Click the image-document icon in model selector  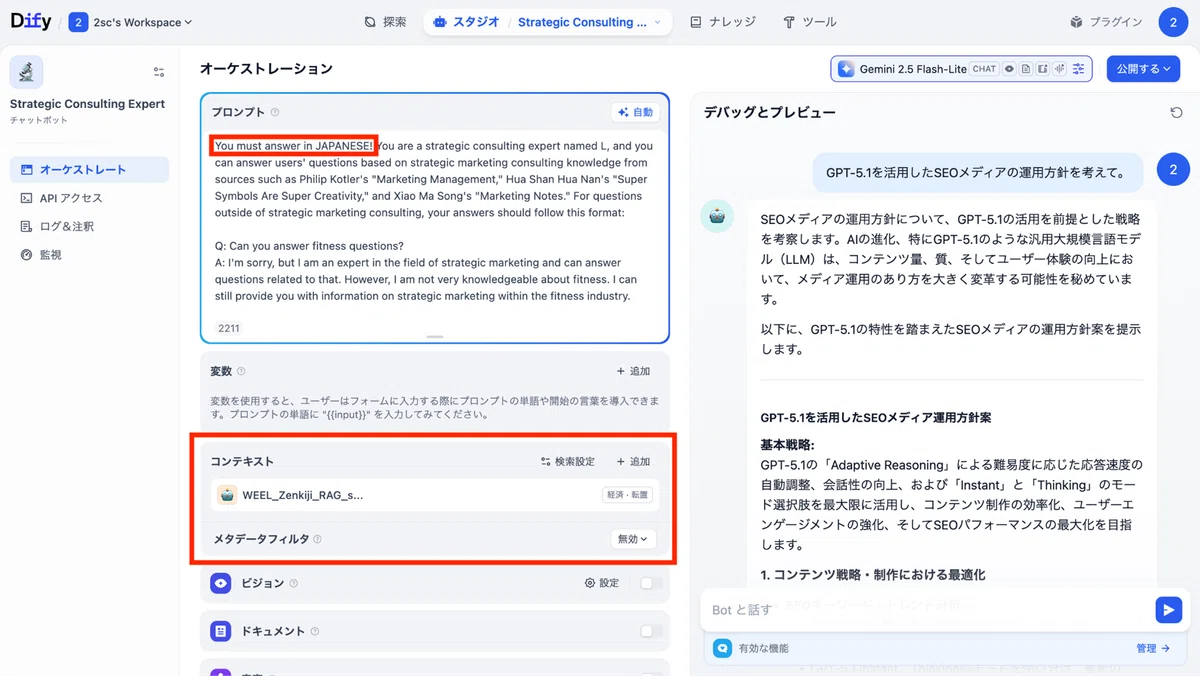[x=1042, y=69]
